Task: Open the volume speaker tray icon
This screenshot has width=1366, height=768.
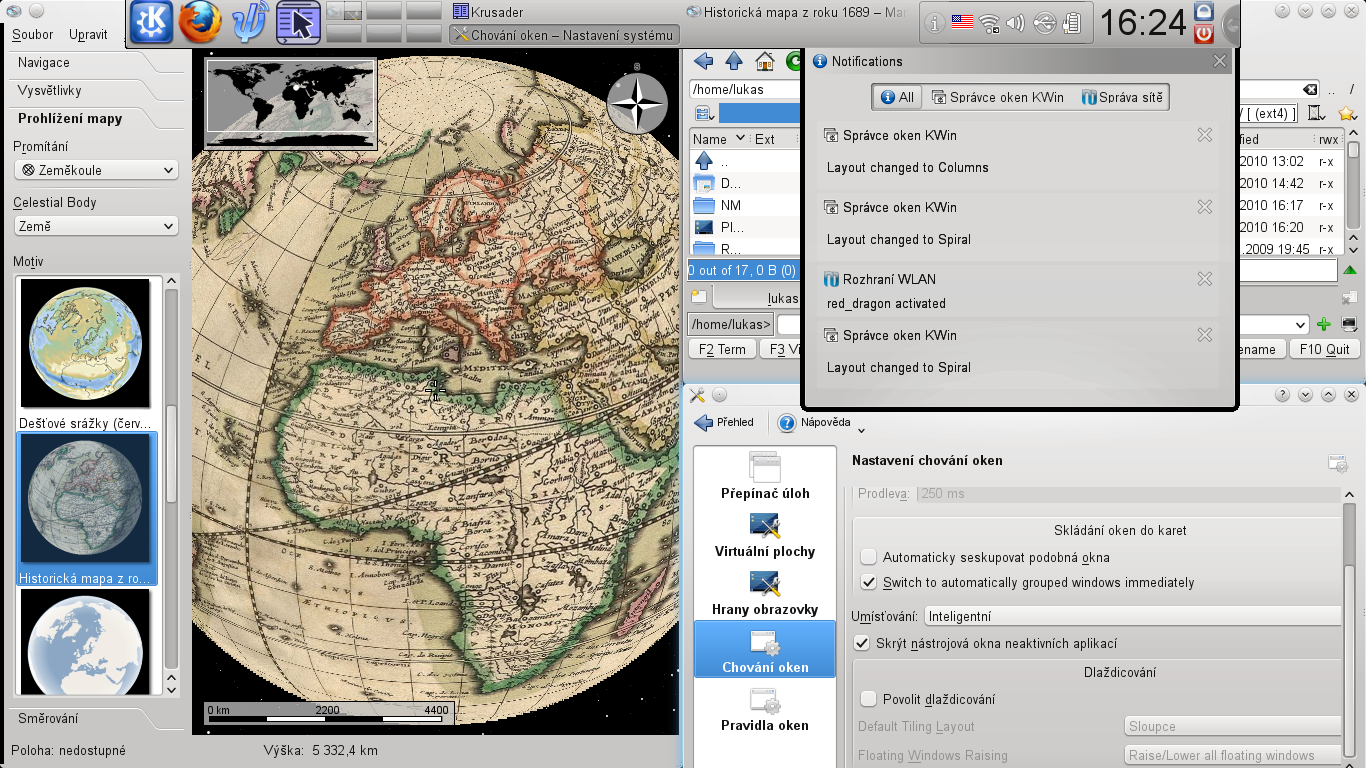Action: pyautogui.click(x=1016, y=22)
